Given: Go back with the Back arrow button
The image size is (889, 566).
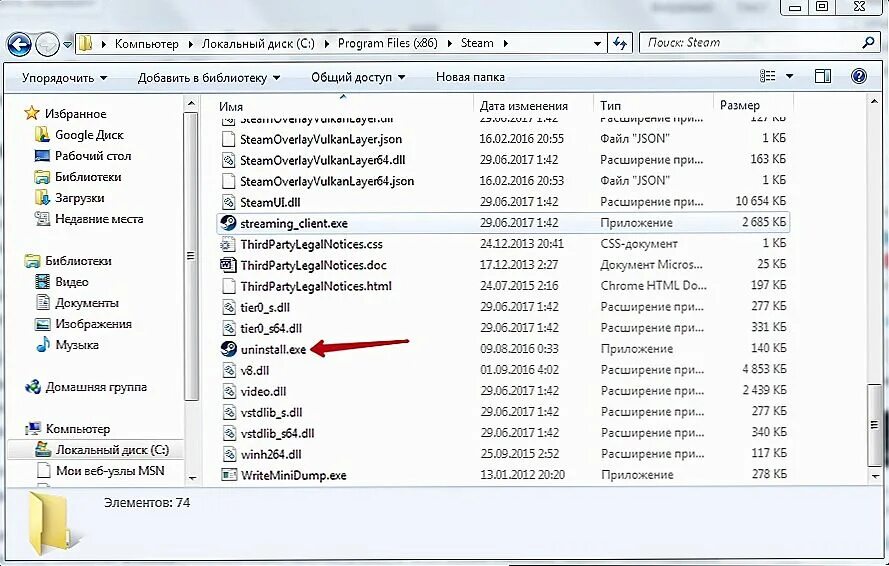Looking at the screenshot, I should 19,44.
